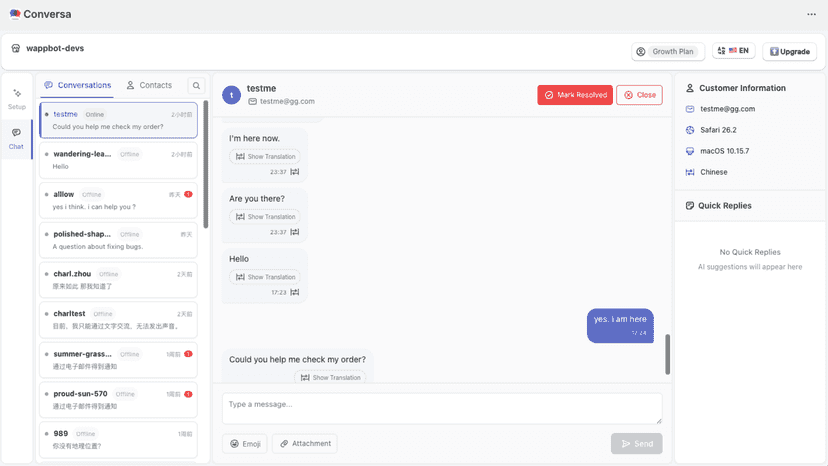Viewport: 828px width, 466px height.
Task: Show translation for order check message
Action: [x=330, y=377]
